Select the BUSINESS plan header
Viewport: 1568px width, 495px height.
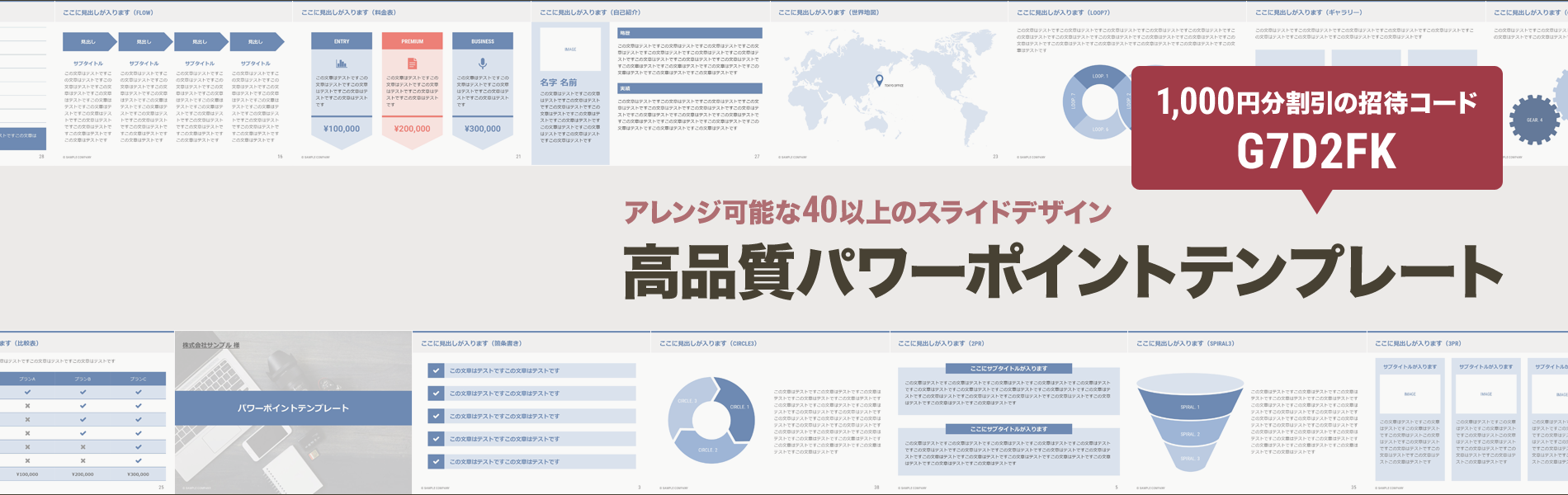pos(483,41)
